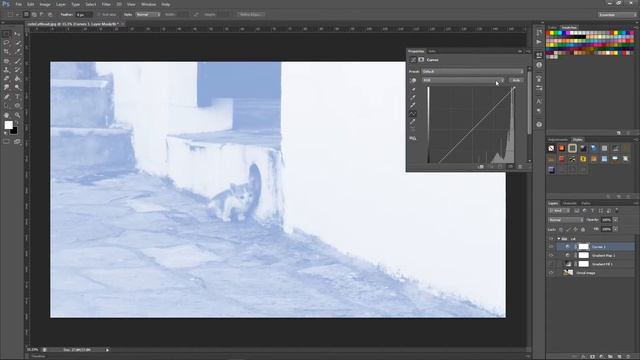Apply the no-style thumbnail in Styles panel

pos(551,148)
